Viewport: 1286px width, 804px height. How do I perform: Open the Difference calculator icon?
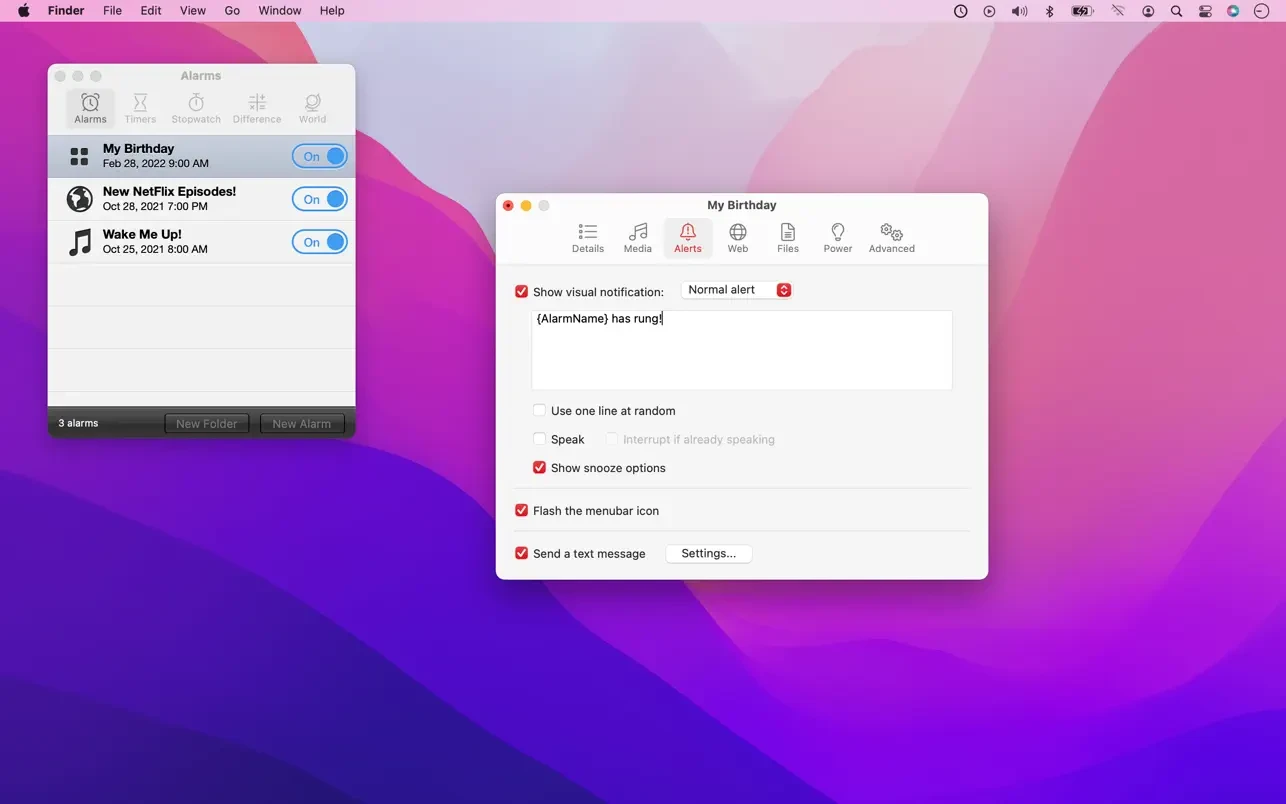pos(257,108)
